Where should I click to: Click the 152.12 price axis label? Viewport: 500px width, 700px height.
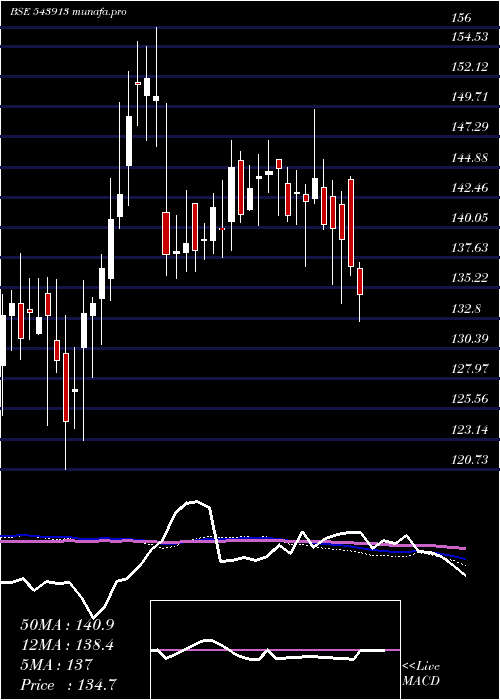(x=470, y=67)
